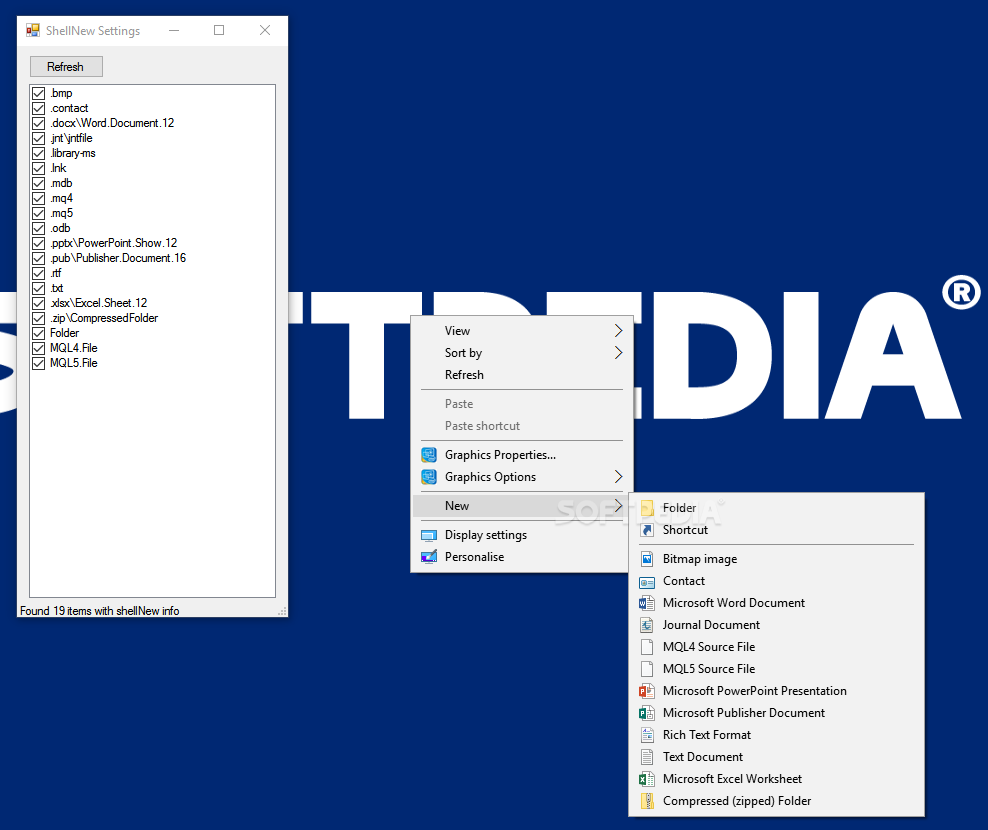
Task: Click the Contact card icon
Action: [x=647, y=582]
